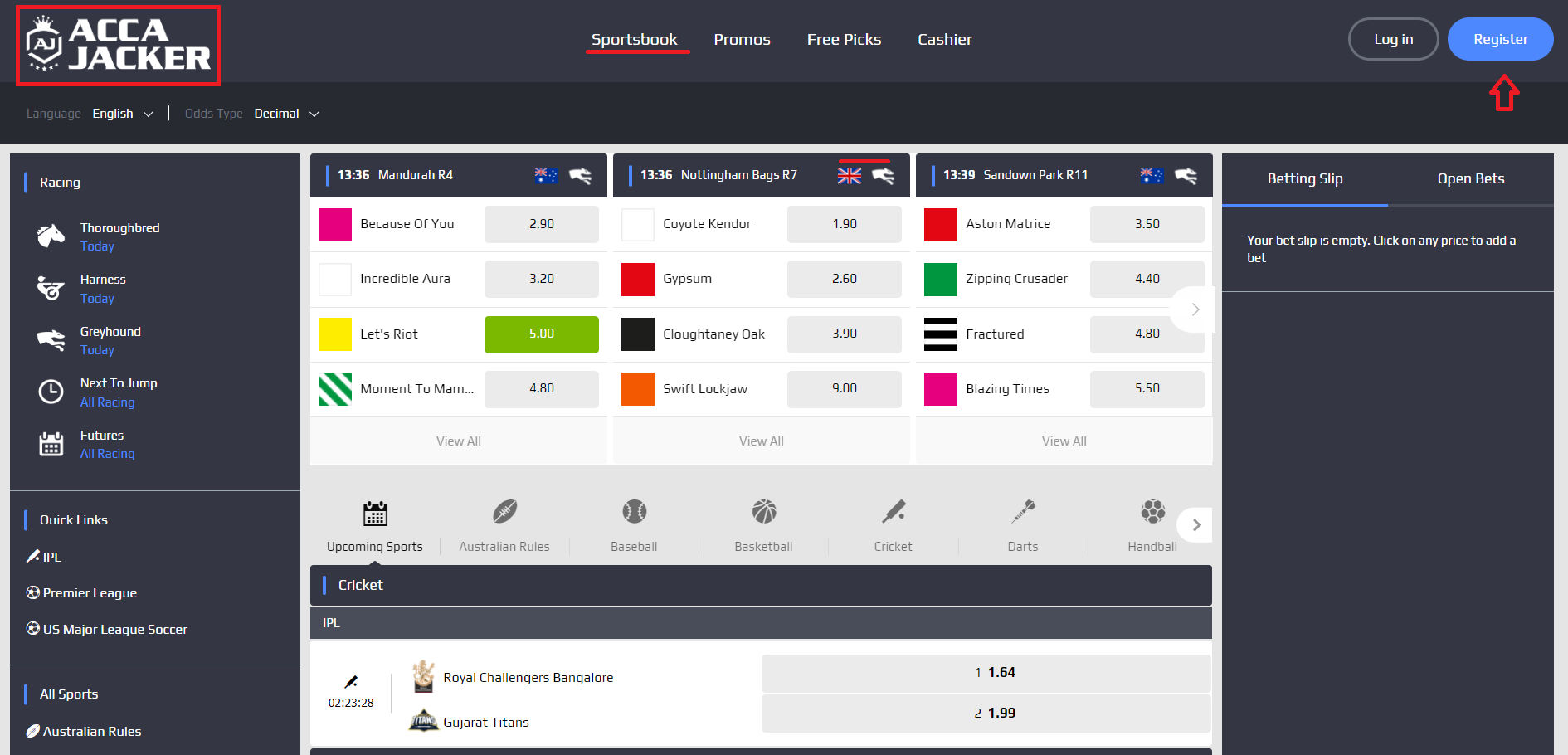Show more sports with right chevron
1568x755 pixels.
(1195, 525)
